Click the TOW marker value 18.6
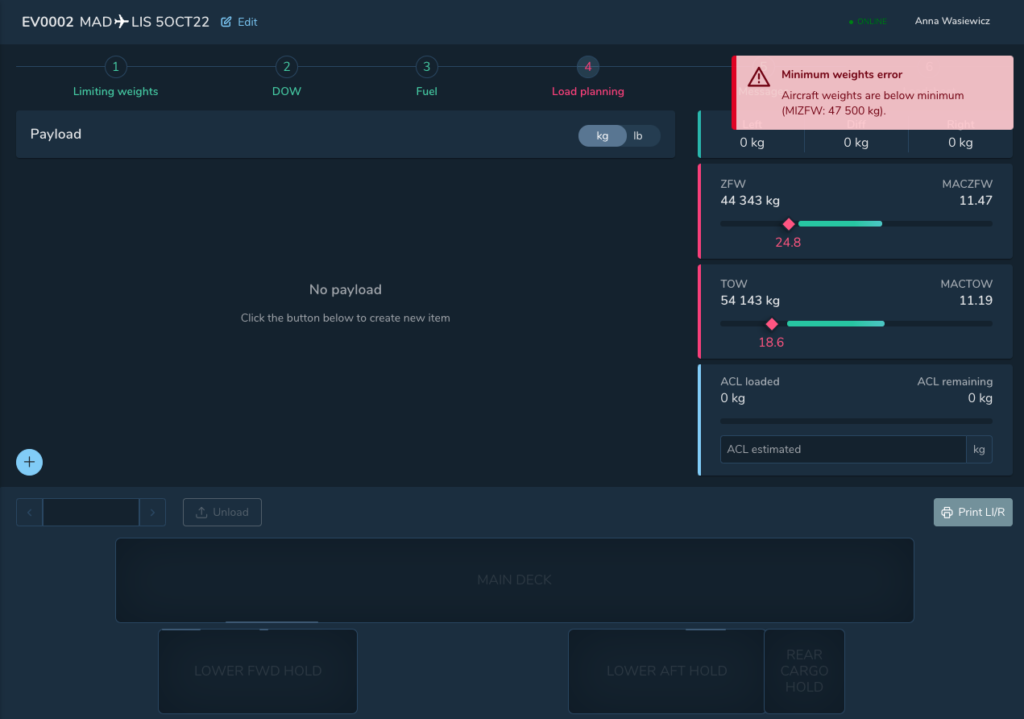1024x719 pixels. [x=771, y=342]
